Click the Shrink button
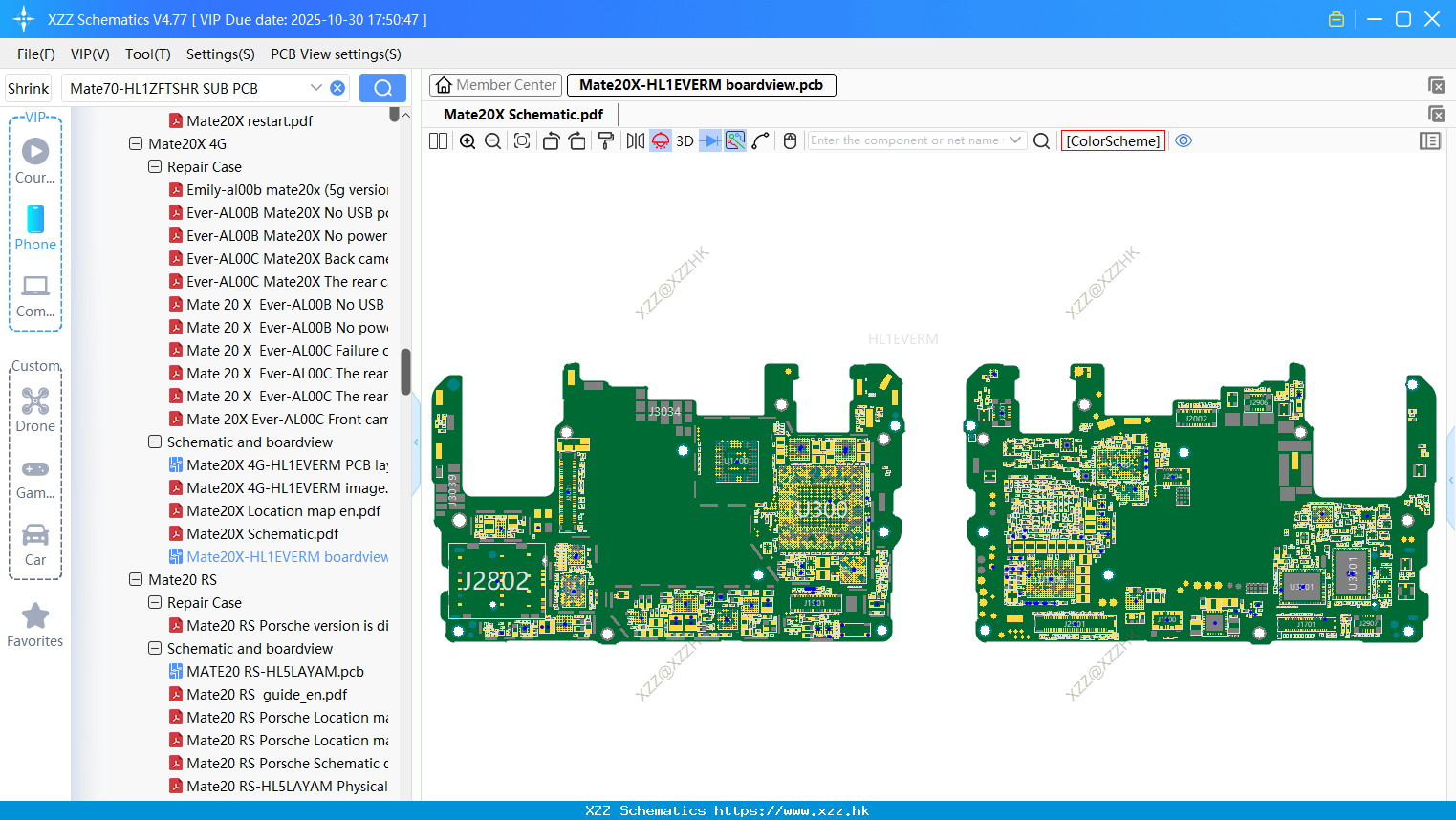Viewport: 1456px width, 820px height. pos(29,88)
